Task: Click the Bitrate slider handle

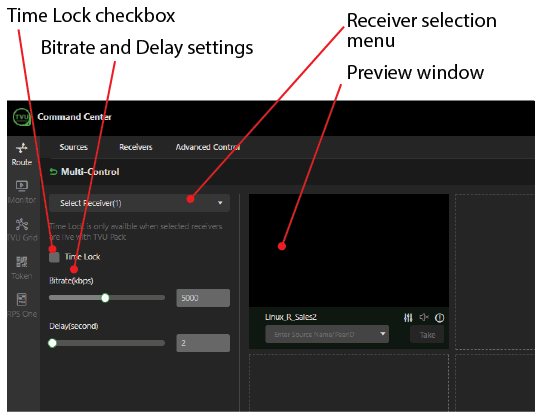Action: [x=105, y=298]
